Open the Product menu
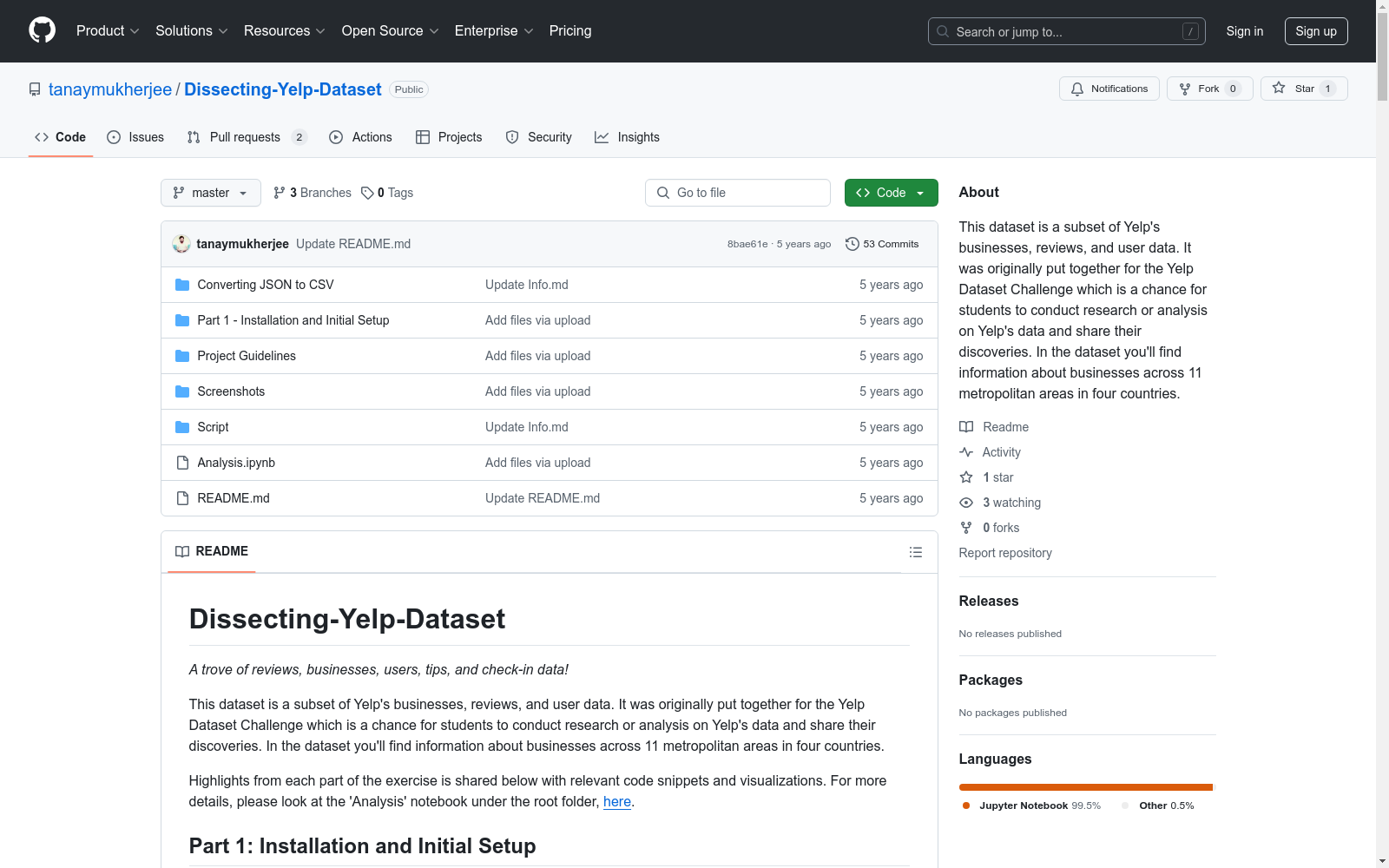 [x=108, y=31]
